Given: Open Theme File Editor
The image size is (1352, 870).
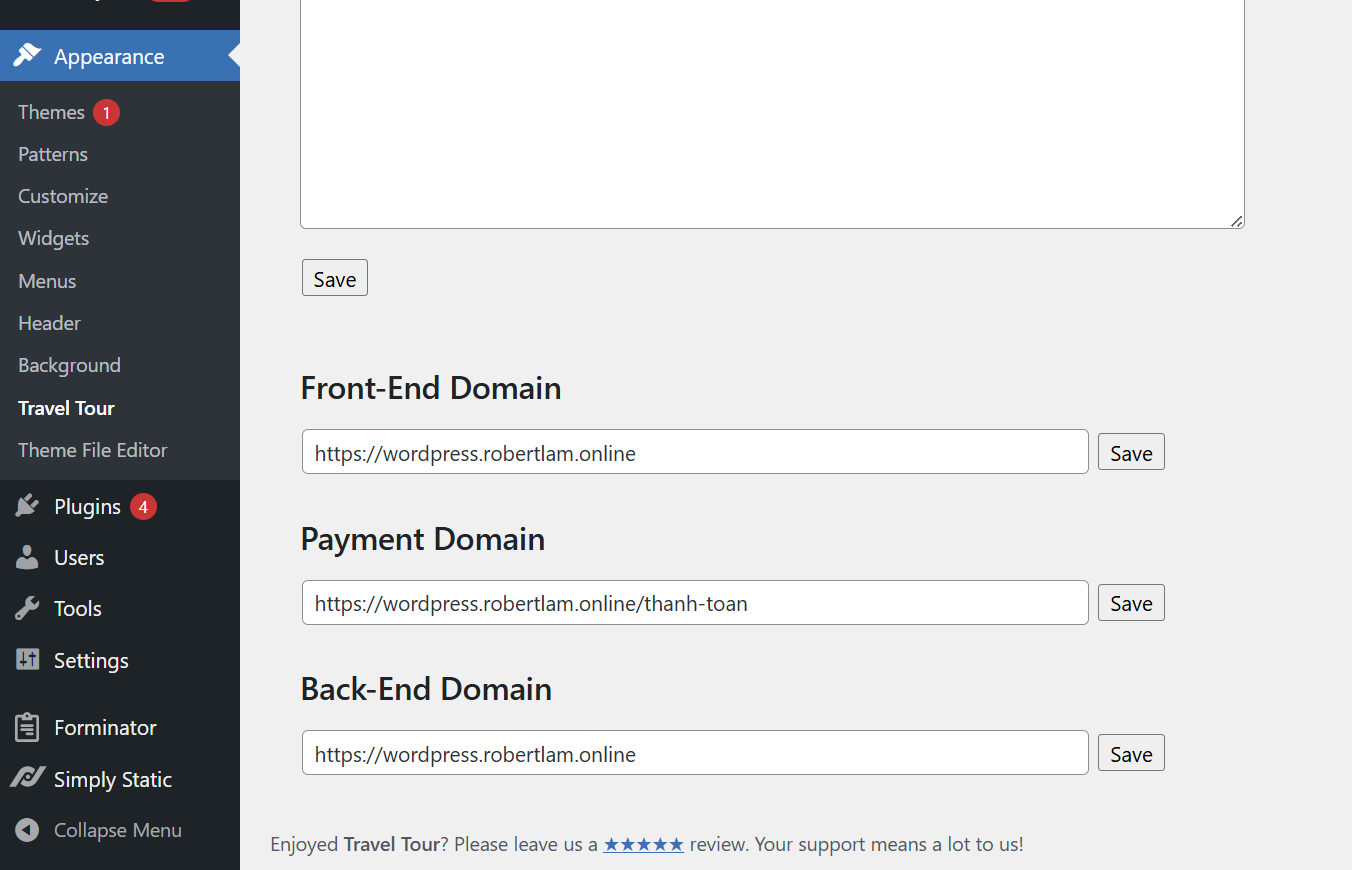Looking at the screenshot, I should (x=92, y=450).
